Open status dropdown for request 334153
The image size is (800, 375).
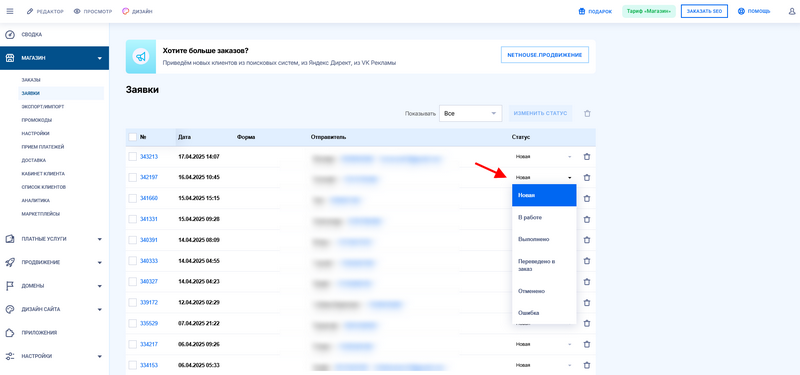544,365
